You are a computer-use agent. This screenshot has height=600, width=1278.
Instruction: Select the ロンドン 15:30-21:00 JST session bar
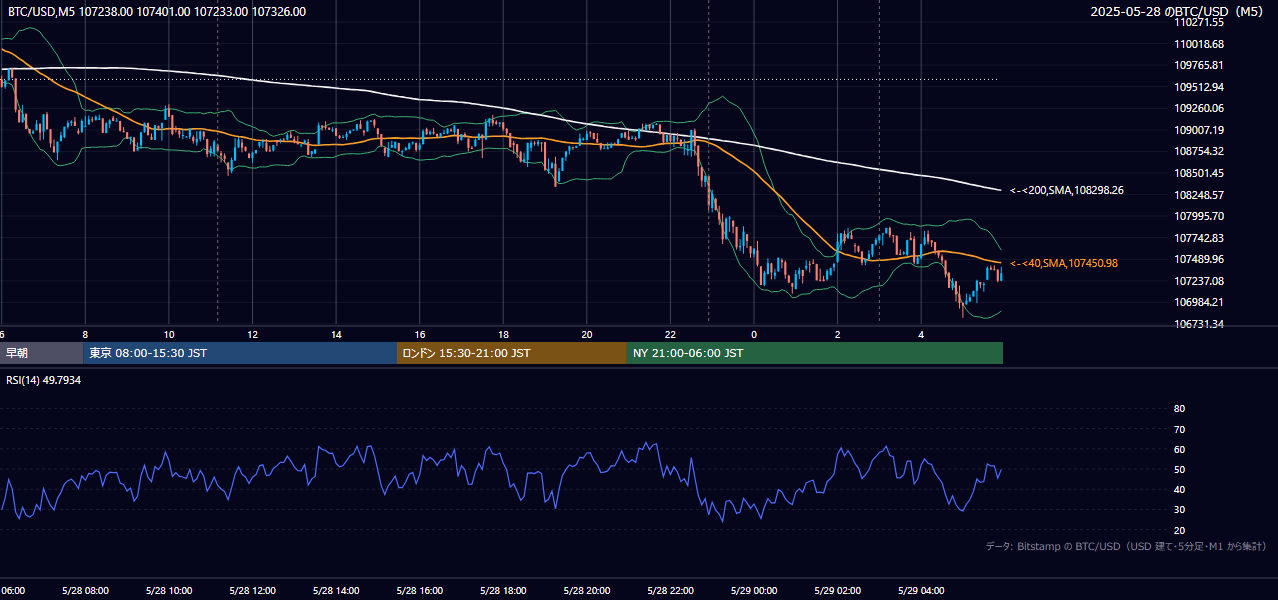coord(512,353)
